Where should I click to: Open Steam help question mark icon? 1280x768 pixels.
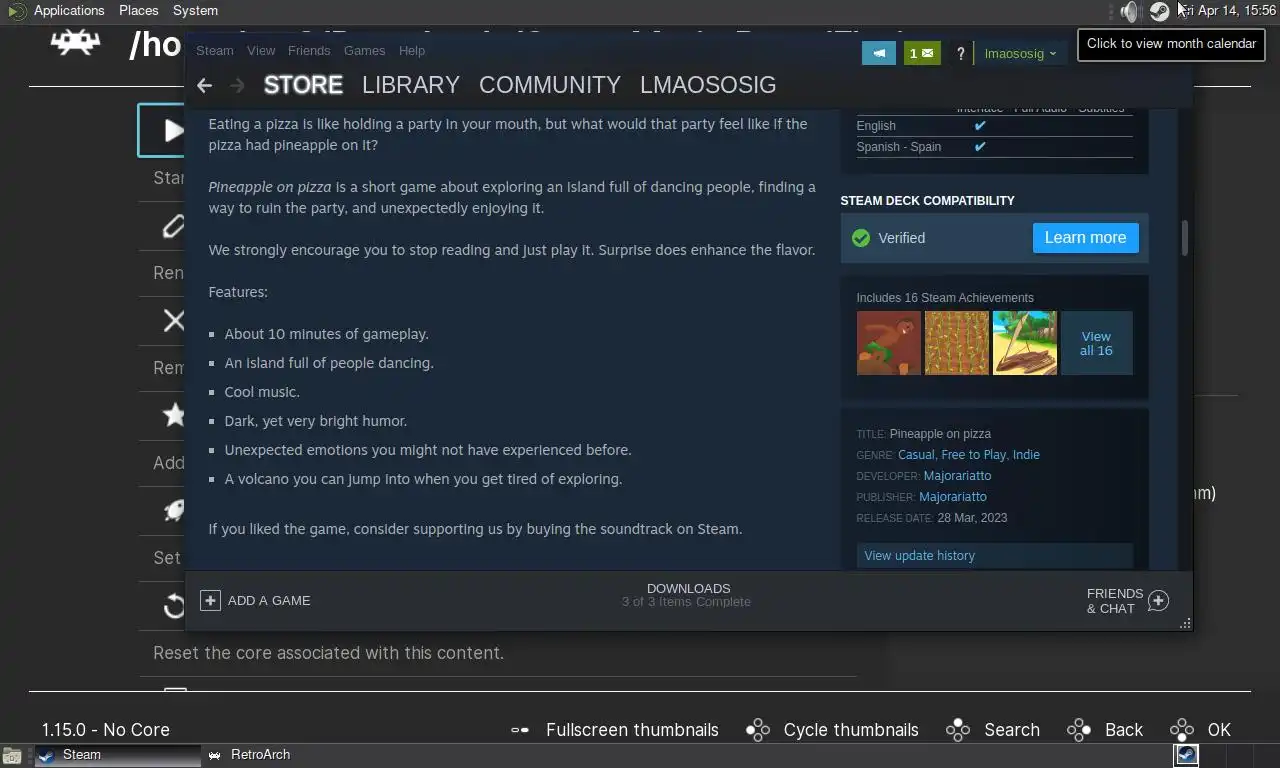[x=960, y=54]
